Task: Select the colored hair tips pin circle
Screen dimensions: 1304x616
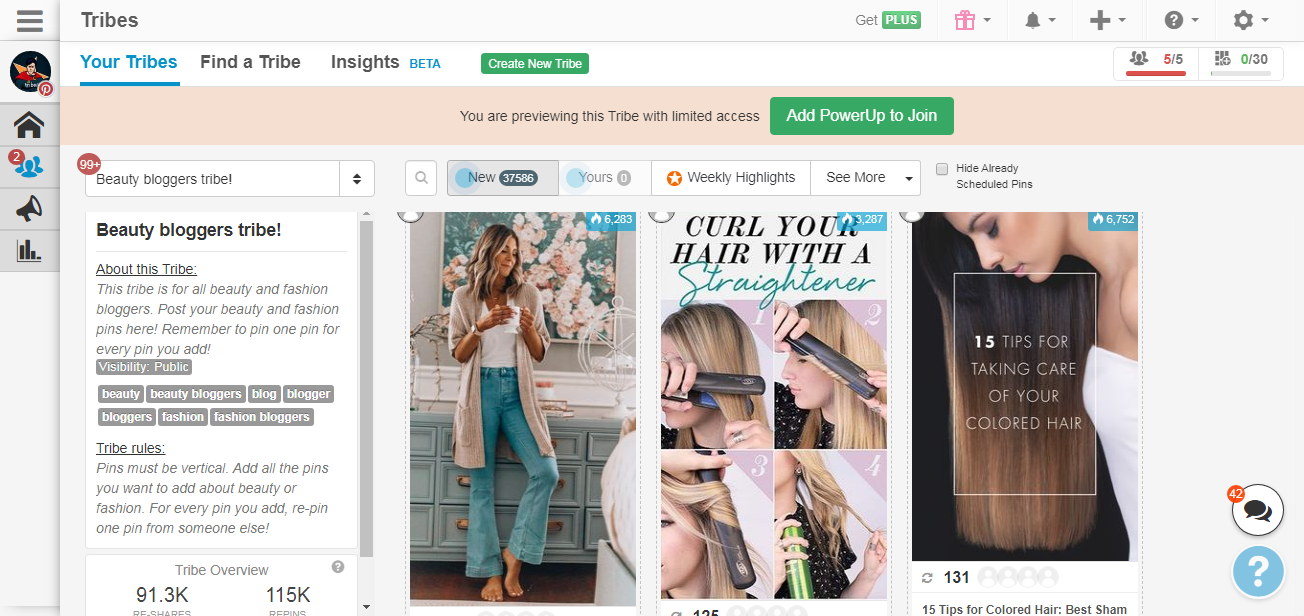Action: click(x=911, y=213)
